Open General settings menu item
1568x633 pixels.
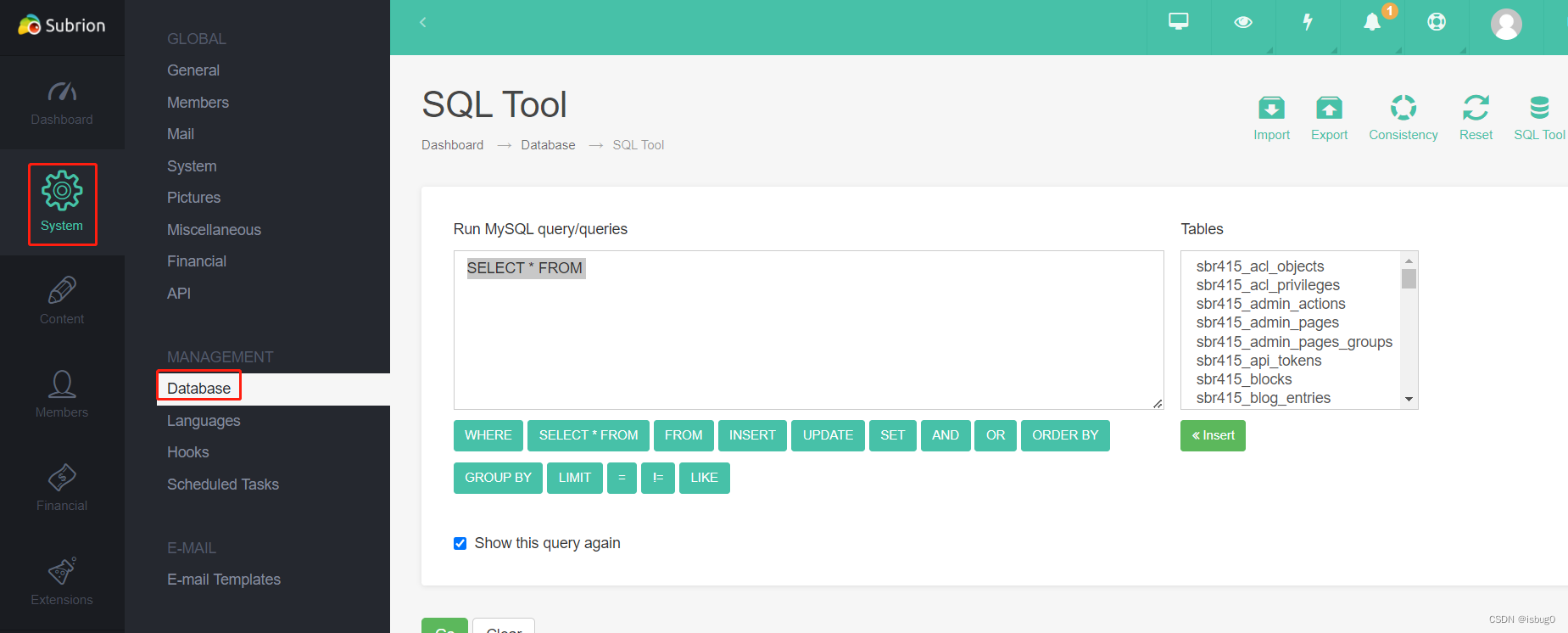193,70
